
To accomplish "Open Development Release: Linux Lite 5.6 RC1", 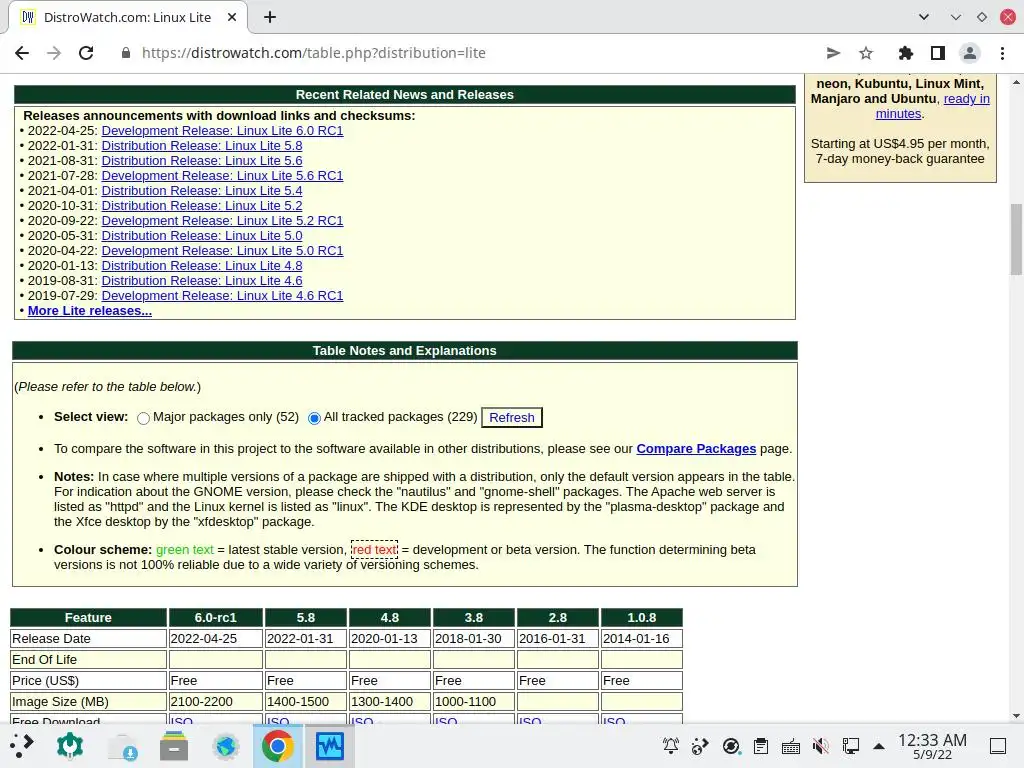I will [222, 176].
